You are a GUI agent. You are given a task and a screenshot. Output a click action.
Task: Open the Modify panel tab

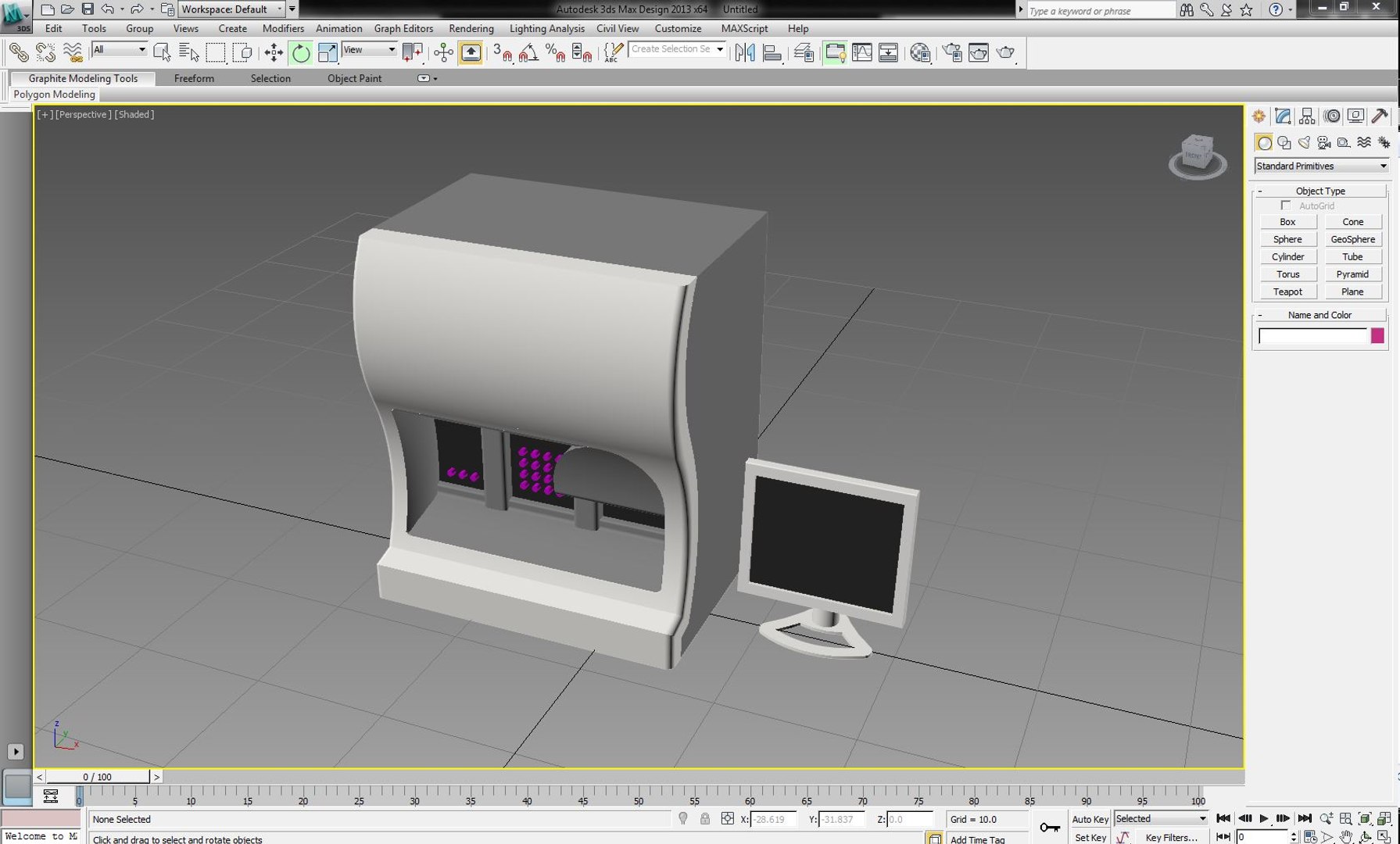tap(1283, 116)
